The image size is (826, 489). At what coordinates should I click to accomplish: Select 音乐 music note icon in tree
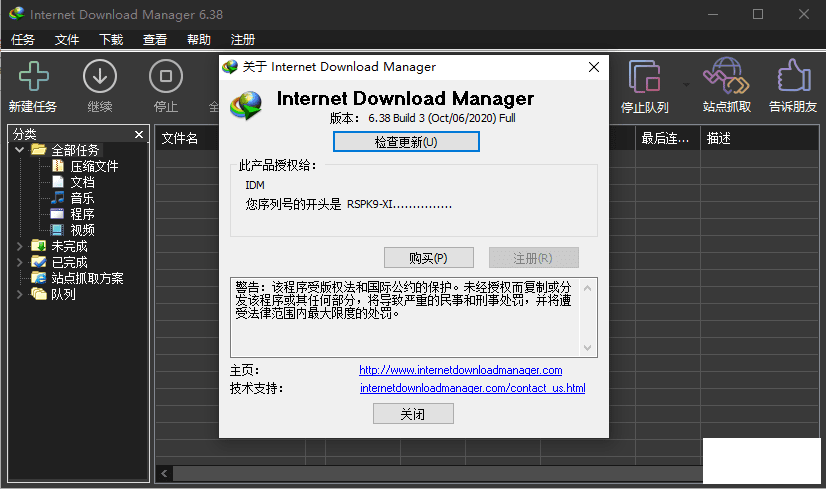58,198
